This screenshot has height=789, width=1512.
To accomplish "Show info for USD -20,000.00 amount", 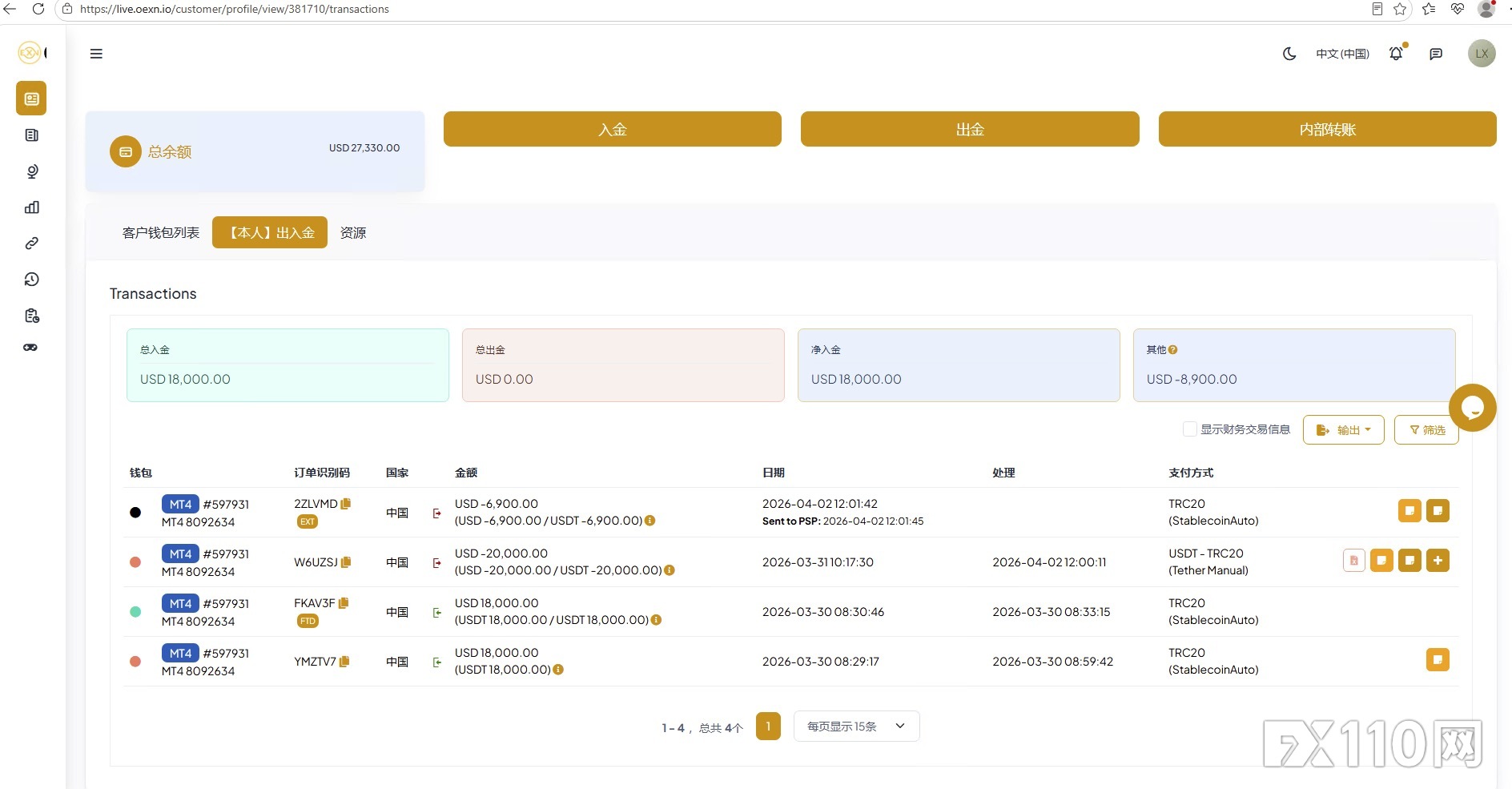I will pyautogui.click(x=670, y=570).
